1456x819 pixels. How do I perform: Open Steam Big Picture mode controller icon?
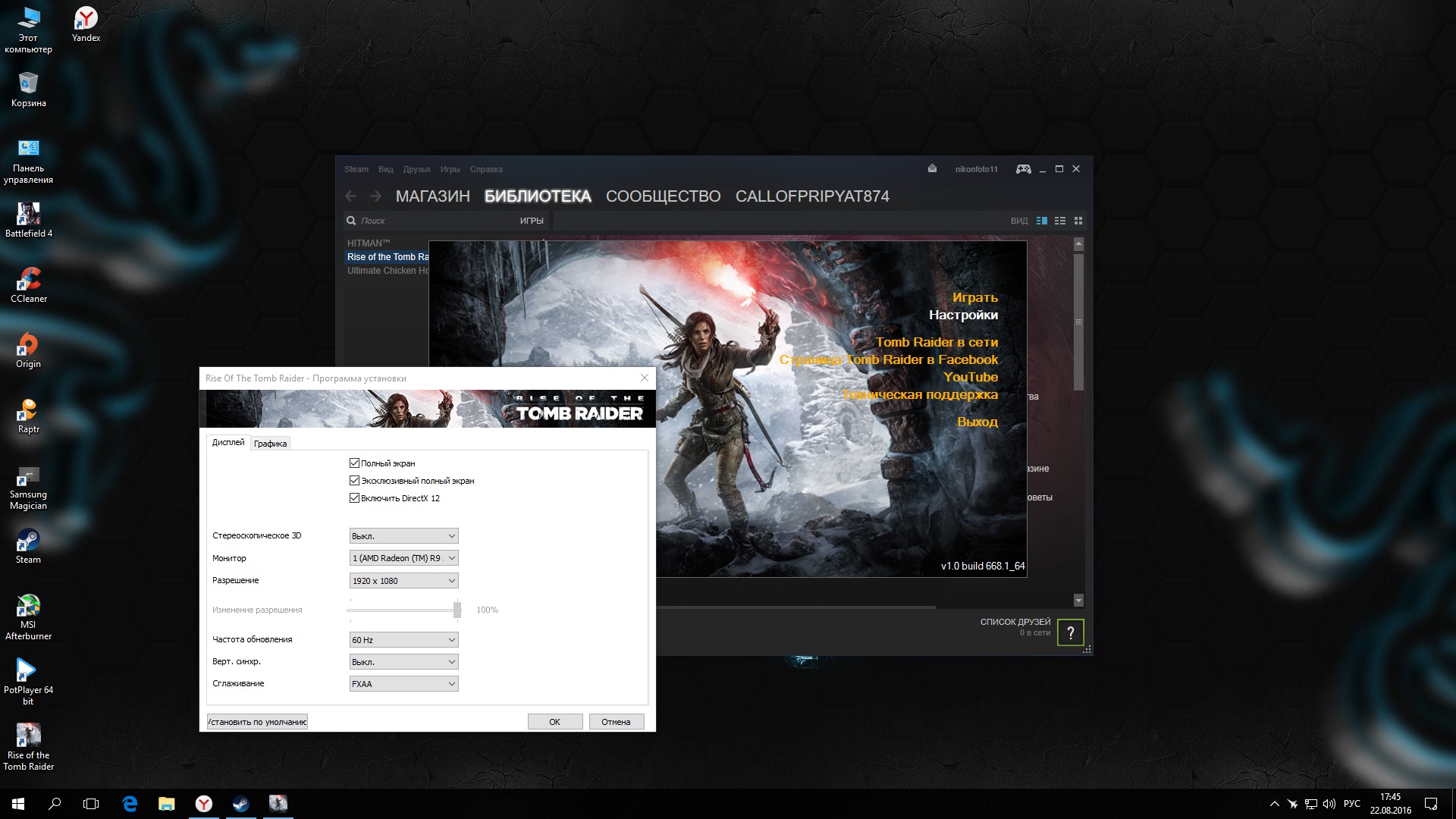click(1023, 169)
